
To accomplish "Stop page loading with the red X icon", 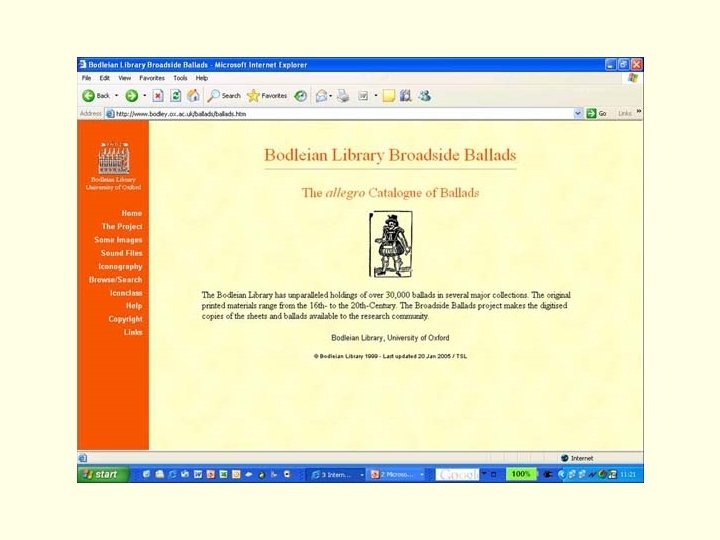I will coord(158,96).
